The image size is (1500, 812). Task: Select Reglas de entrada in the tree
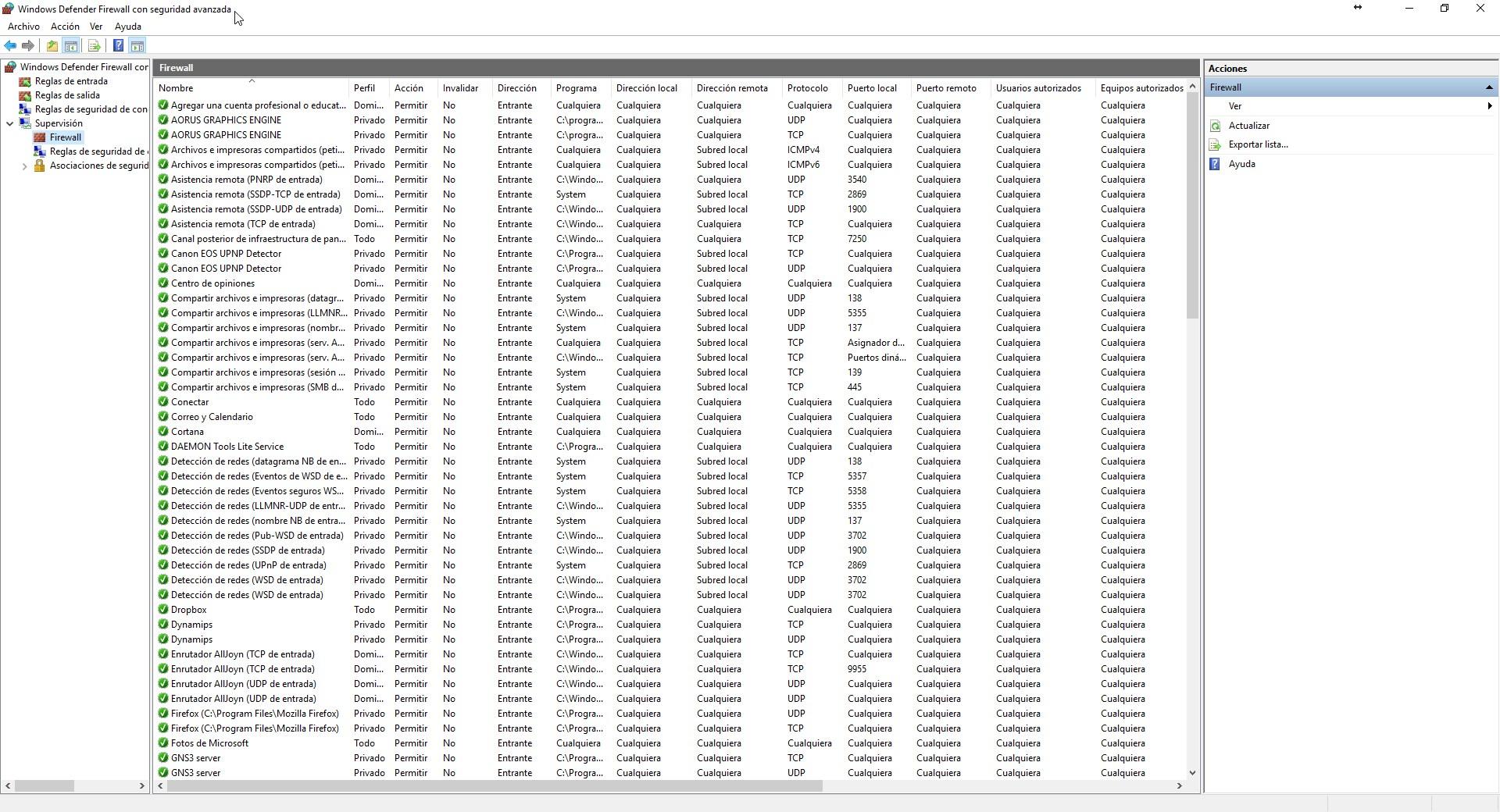coord(71,81)
